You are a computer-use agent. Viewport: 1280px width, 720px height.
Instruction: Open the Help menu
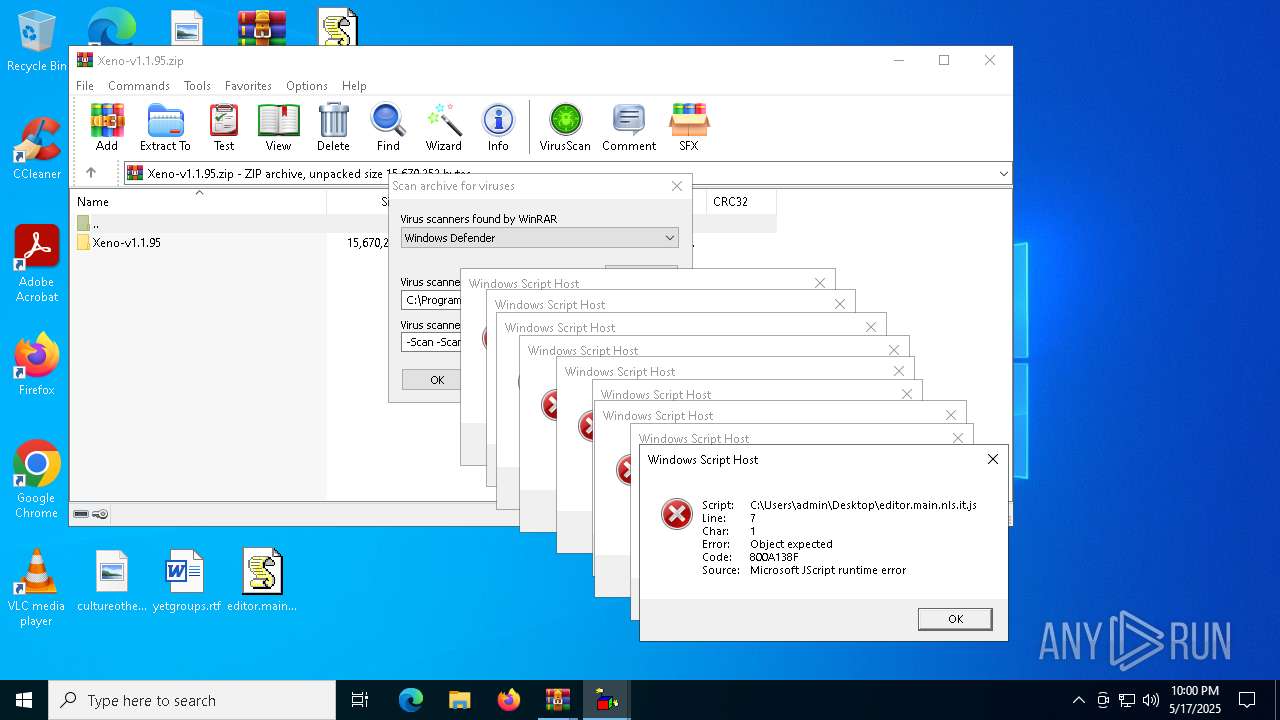354,86
